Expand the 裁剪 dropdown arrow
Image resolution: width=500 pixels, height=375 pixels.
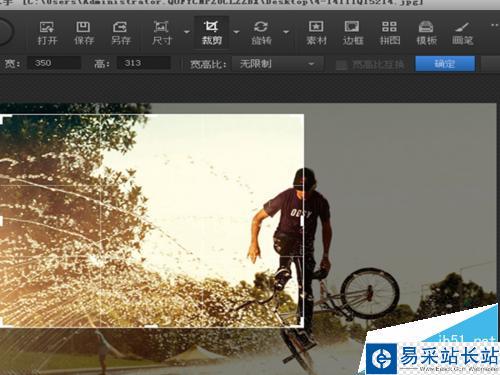[236, 32]
